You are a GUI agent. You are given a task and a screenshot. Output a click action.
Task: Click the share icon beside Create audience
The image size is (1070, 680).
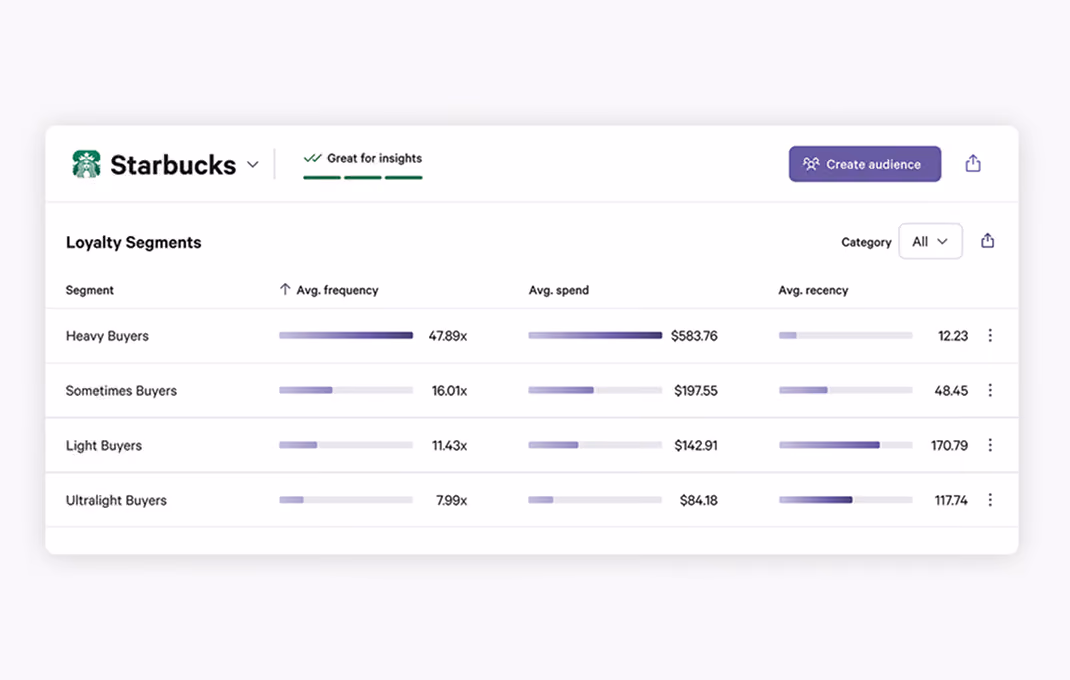[x=973, y=164]
